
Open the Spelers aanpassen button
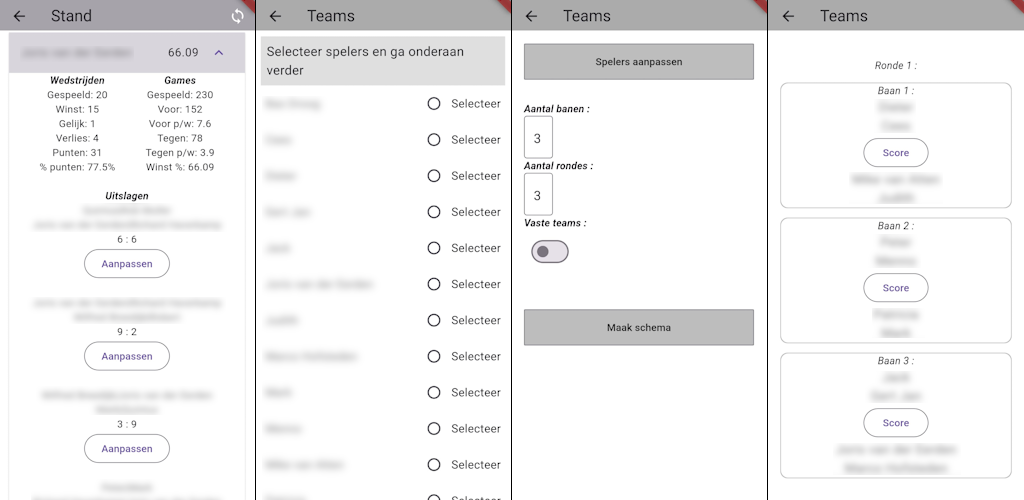pos(639,62)
